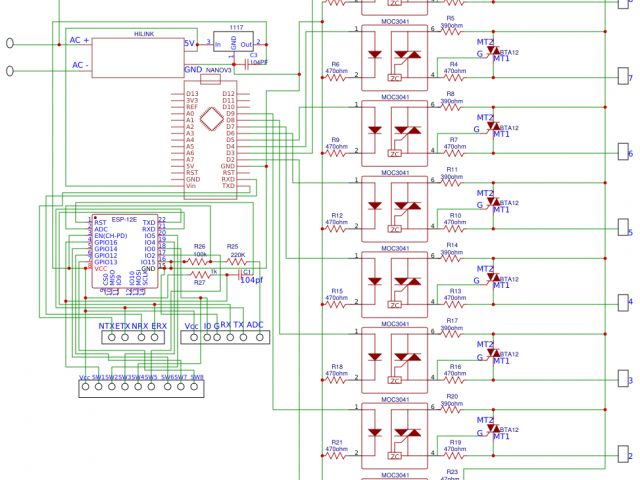This screenshot has height=480, width=640.
Task: Click the AC - input terminal circle
Action: [x=11, y=70]
